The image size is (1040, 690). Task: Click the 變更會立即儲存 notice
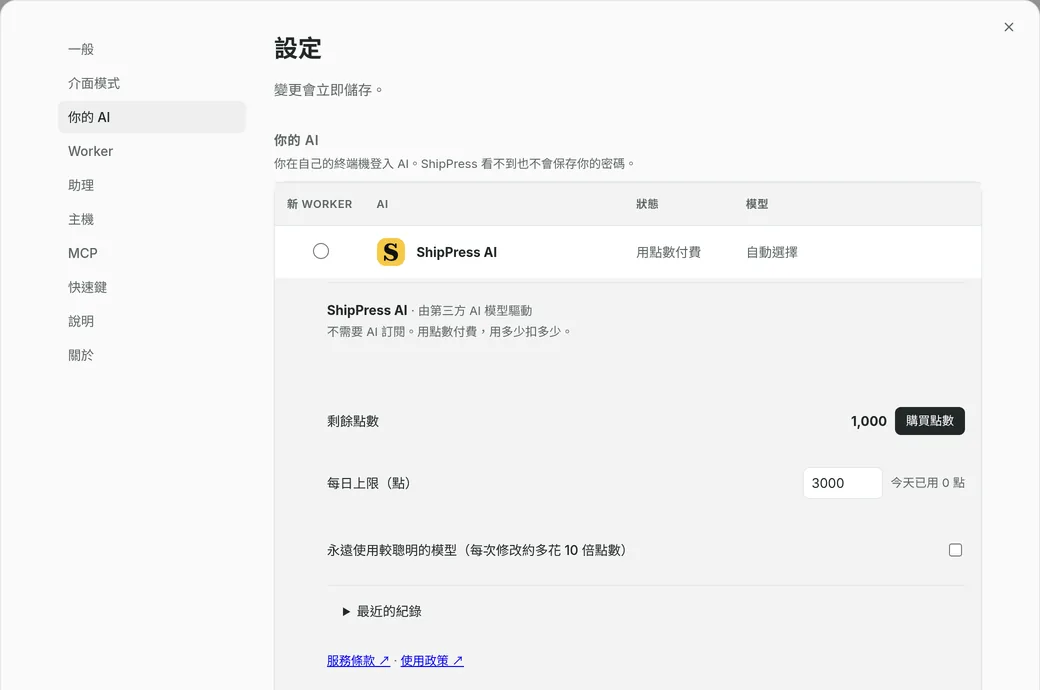point(328,90)
